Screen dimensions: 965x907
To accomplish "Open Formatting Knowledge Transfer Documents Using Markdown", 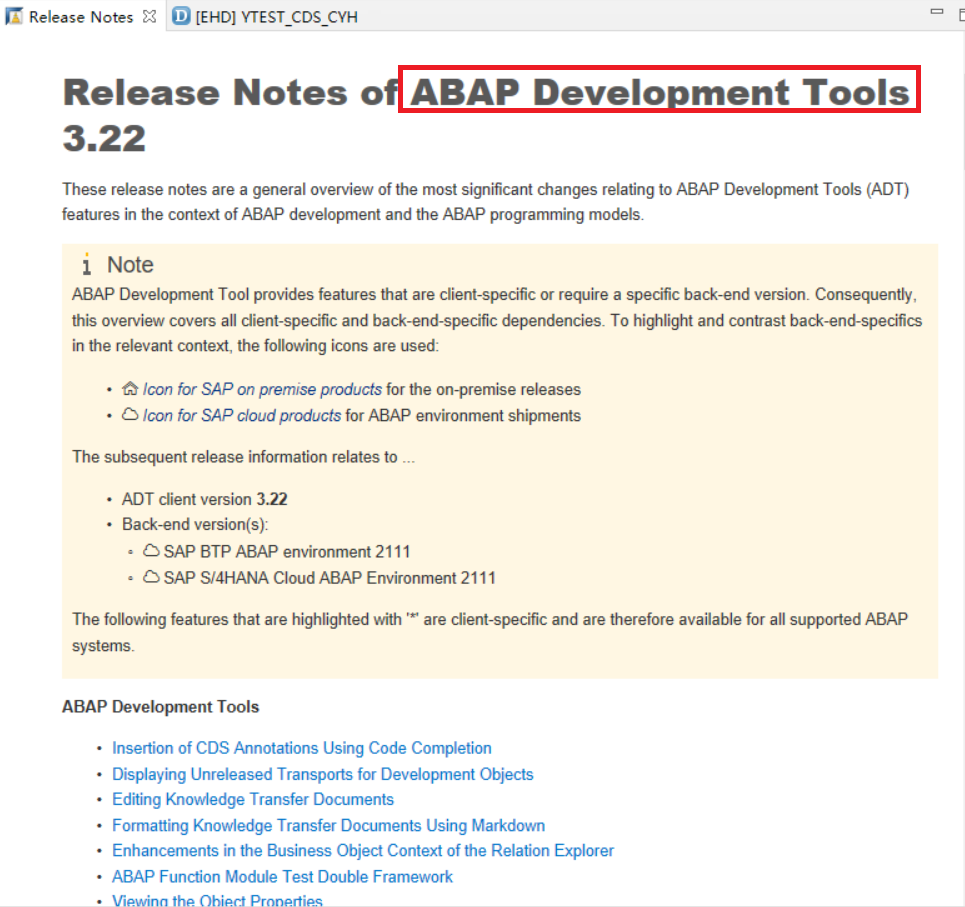I will (x=328, y=825).
